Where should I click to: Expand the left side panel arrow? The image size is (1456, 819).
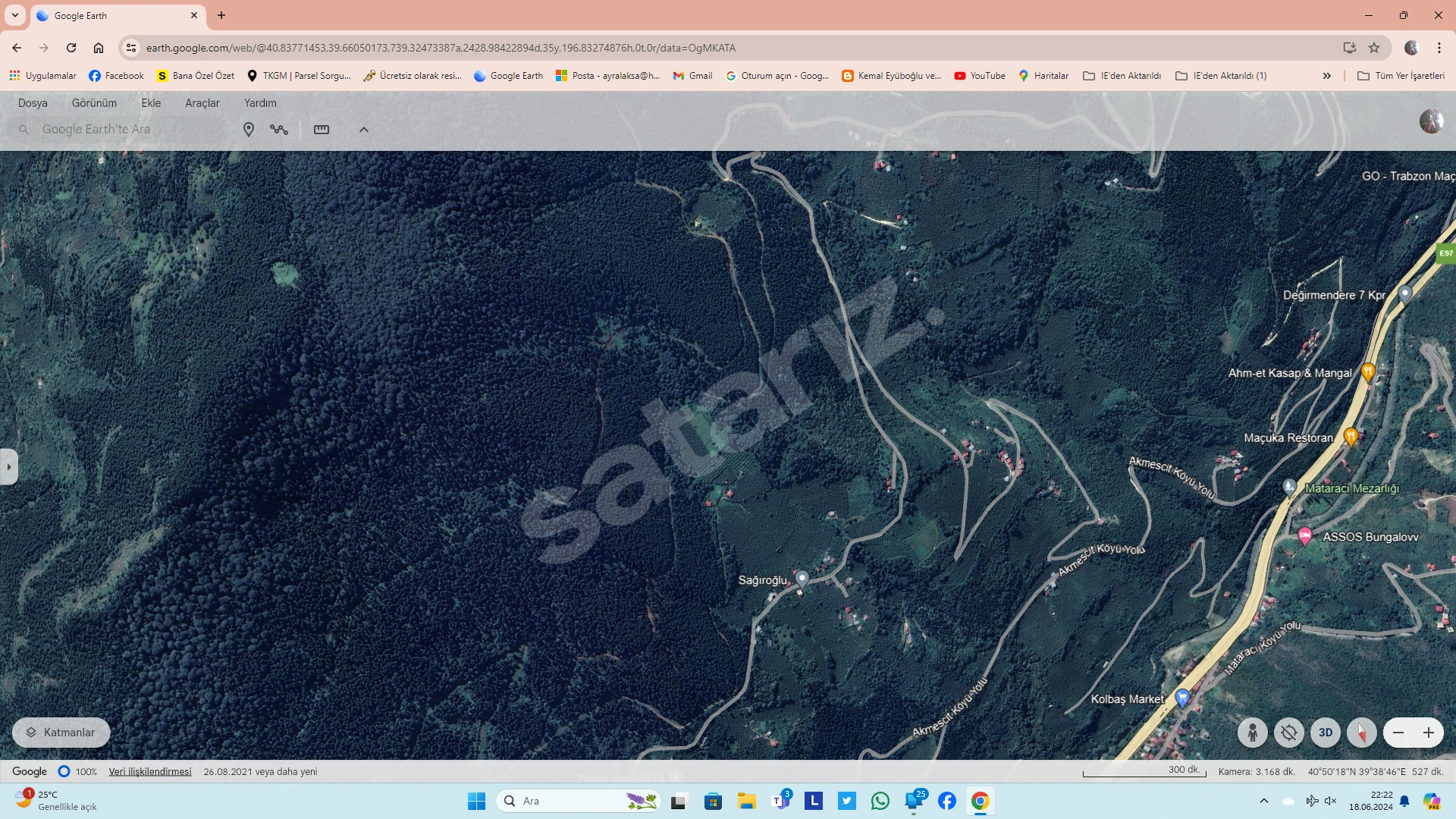coord(8,467)
